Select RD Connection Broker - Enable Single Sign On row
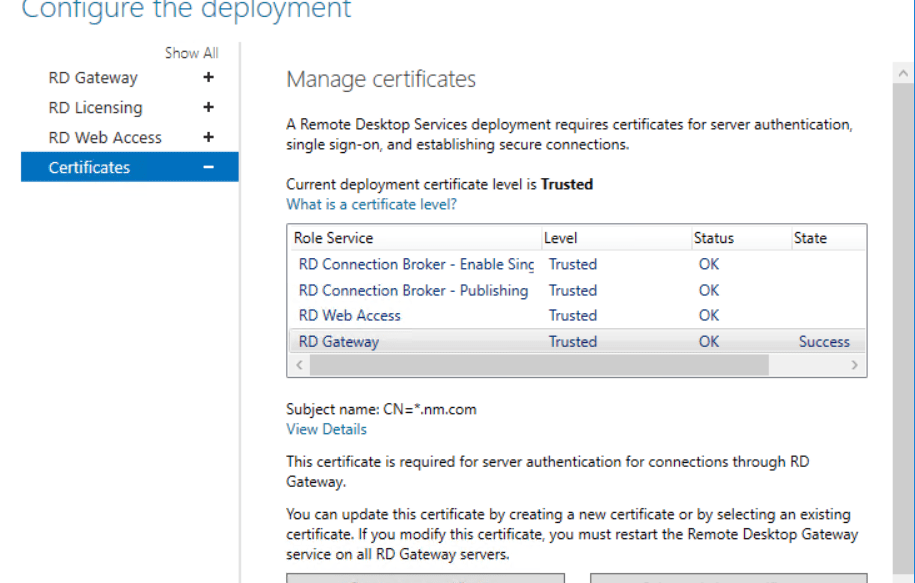This screenshot has height=583, width=915. coord(416,265)
